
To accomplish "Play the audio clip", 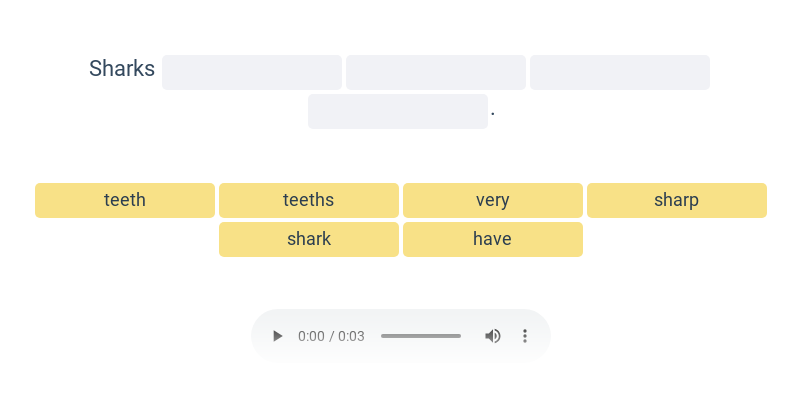I will click(x=277, y=336).
